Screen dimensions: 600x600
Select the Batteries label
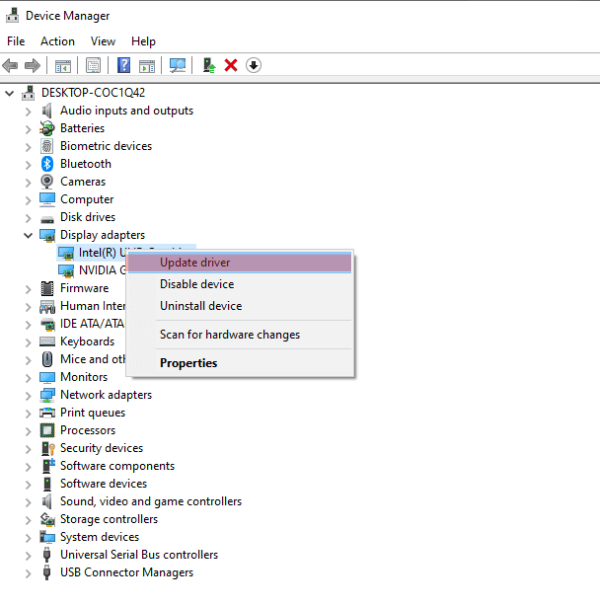(x=82, y=128)
